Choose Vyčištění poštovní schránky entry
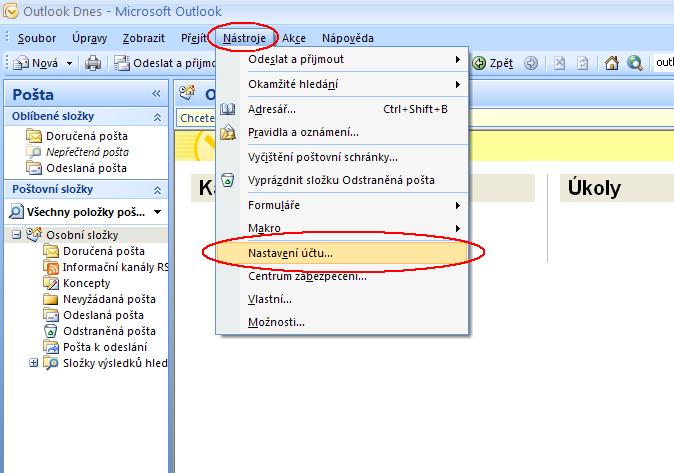 342,157
